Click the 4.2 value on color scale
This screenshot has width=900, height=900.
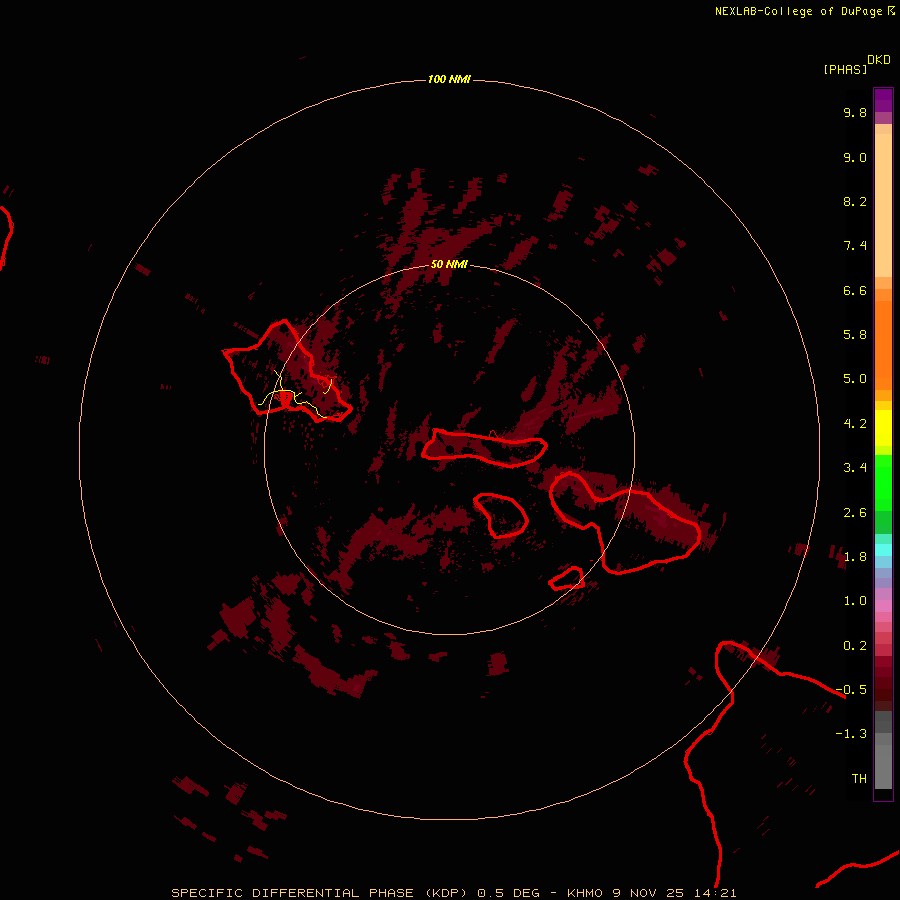(855, 424)
